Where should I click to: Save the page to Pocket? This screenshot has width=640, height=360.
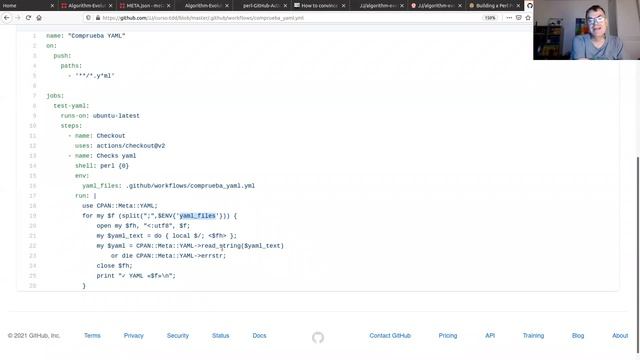(x=518, y=18)
